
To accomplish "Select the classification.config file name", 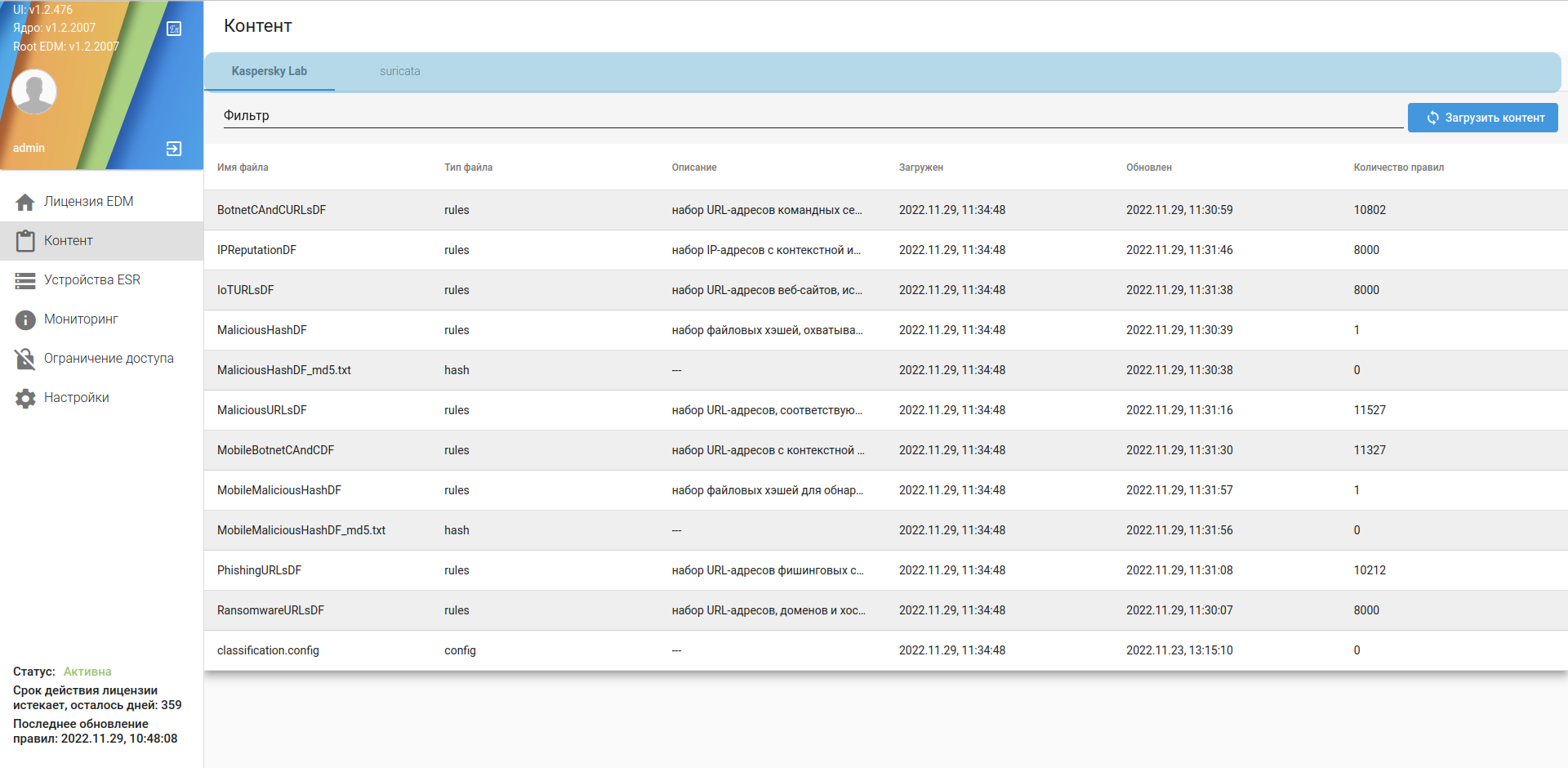I will [268, 650].
